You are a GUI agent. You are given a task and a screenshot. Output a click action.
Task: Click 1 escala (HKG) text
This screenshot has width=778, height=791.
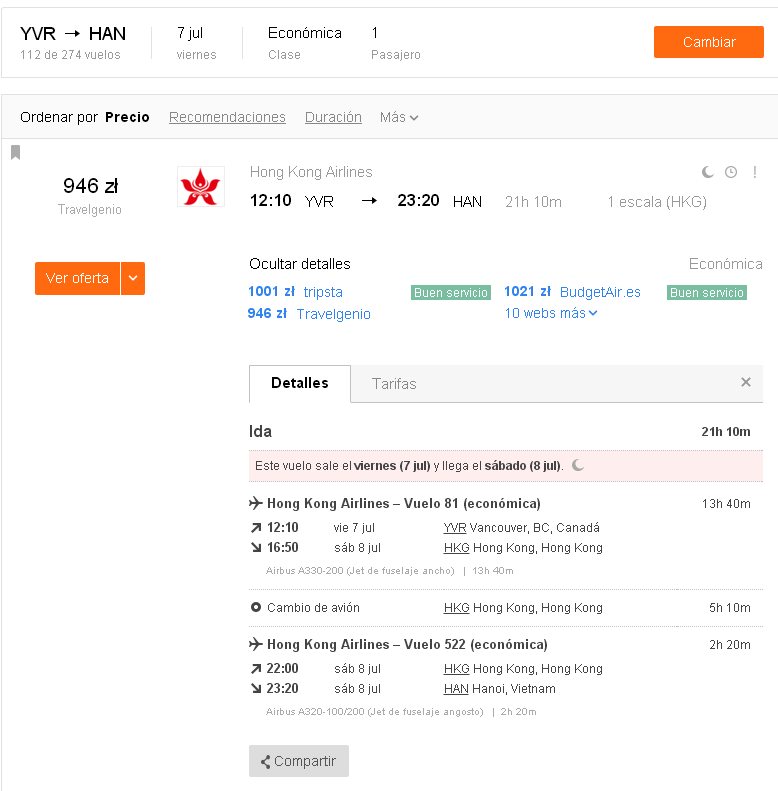tap(657, 202)
